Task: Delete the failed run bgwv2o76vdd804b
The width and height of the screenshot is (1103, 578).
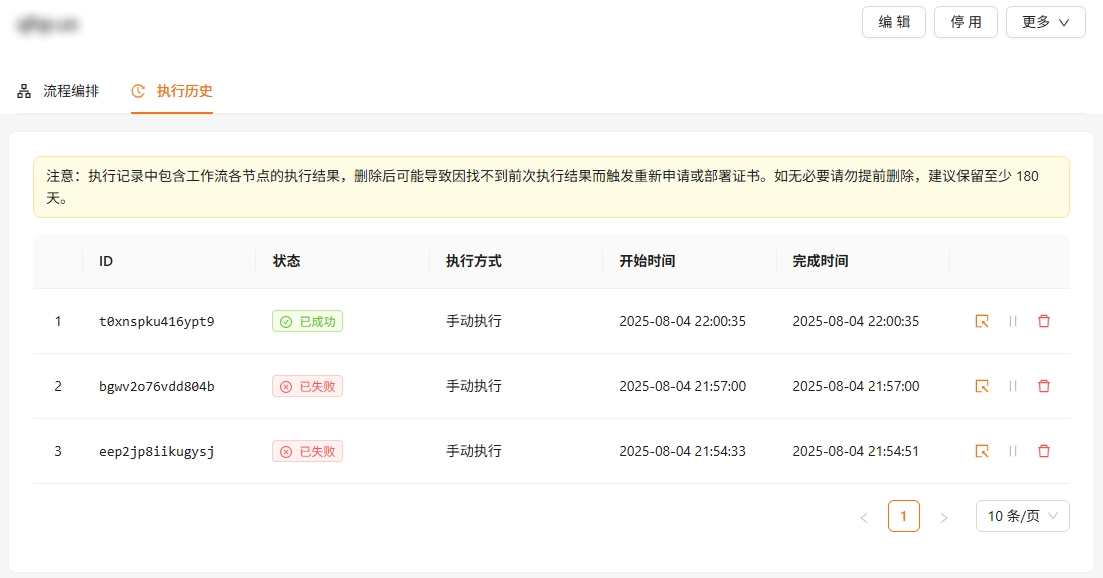Action: click(1044, 386)
